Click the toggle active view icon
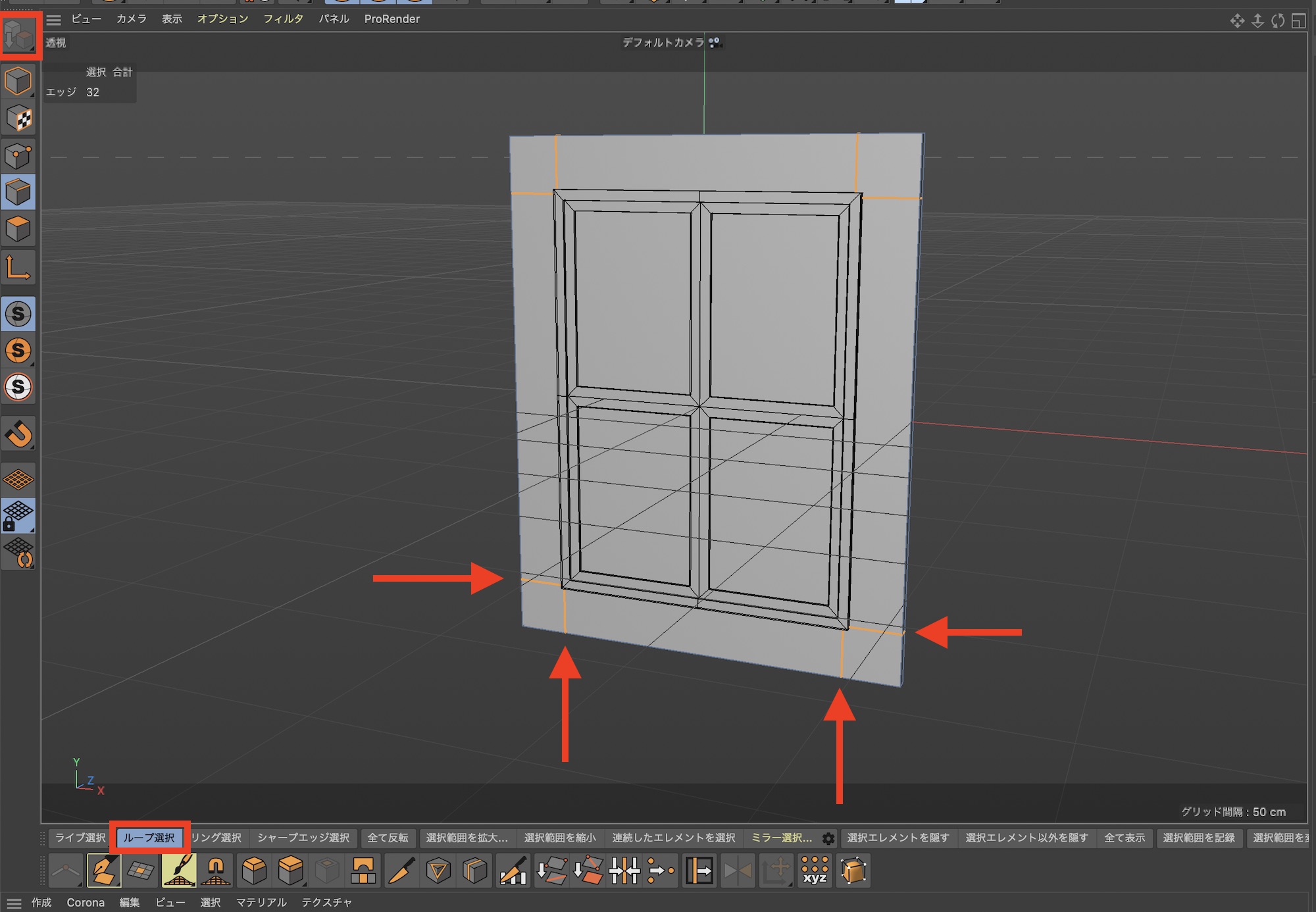Image resolution: width=1316 pixels, height=912 pixels. [x=1298, y=21]
